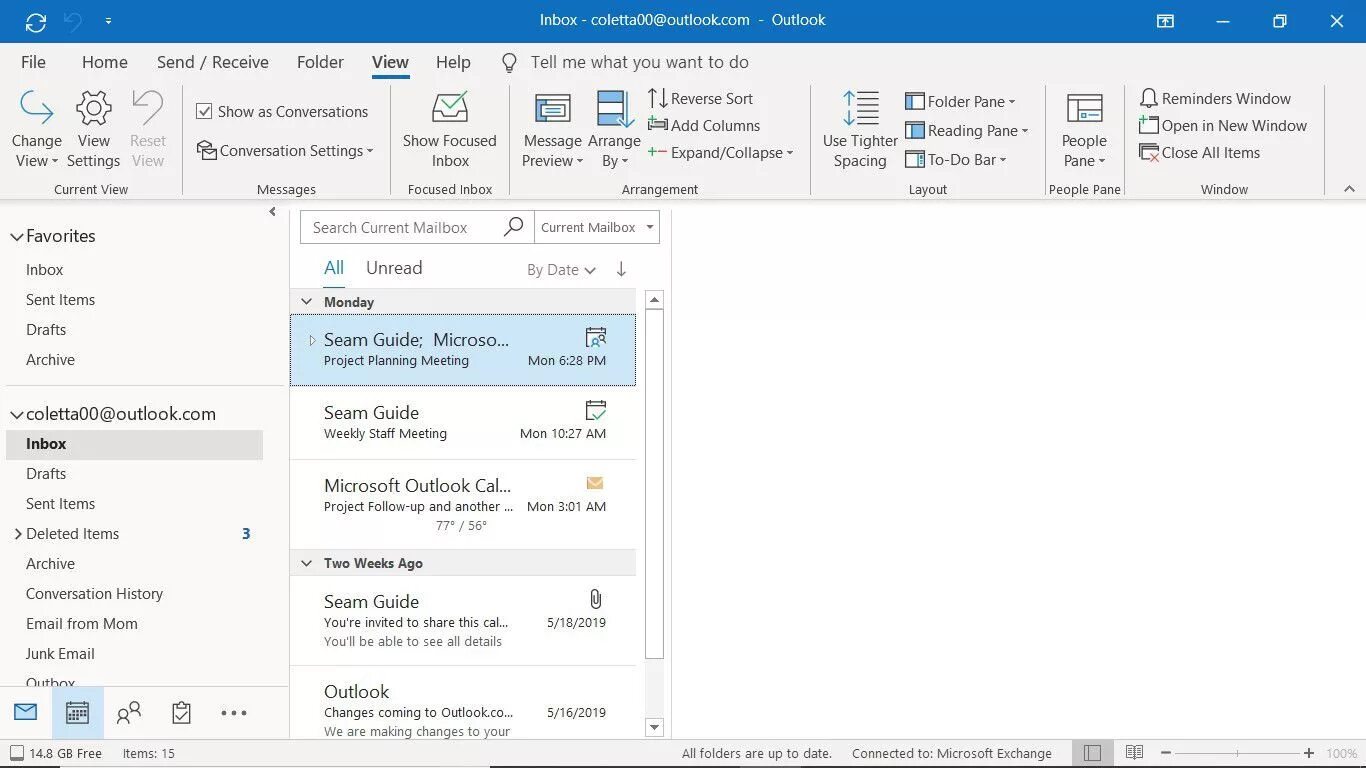
Task: Select Sent Items under Favorites
Action: point(61,300)
